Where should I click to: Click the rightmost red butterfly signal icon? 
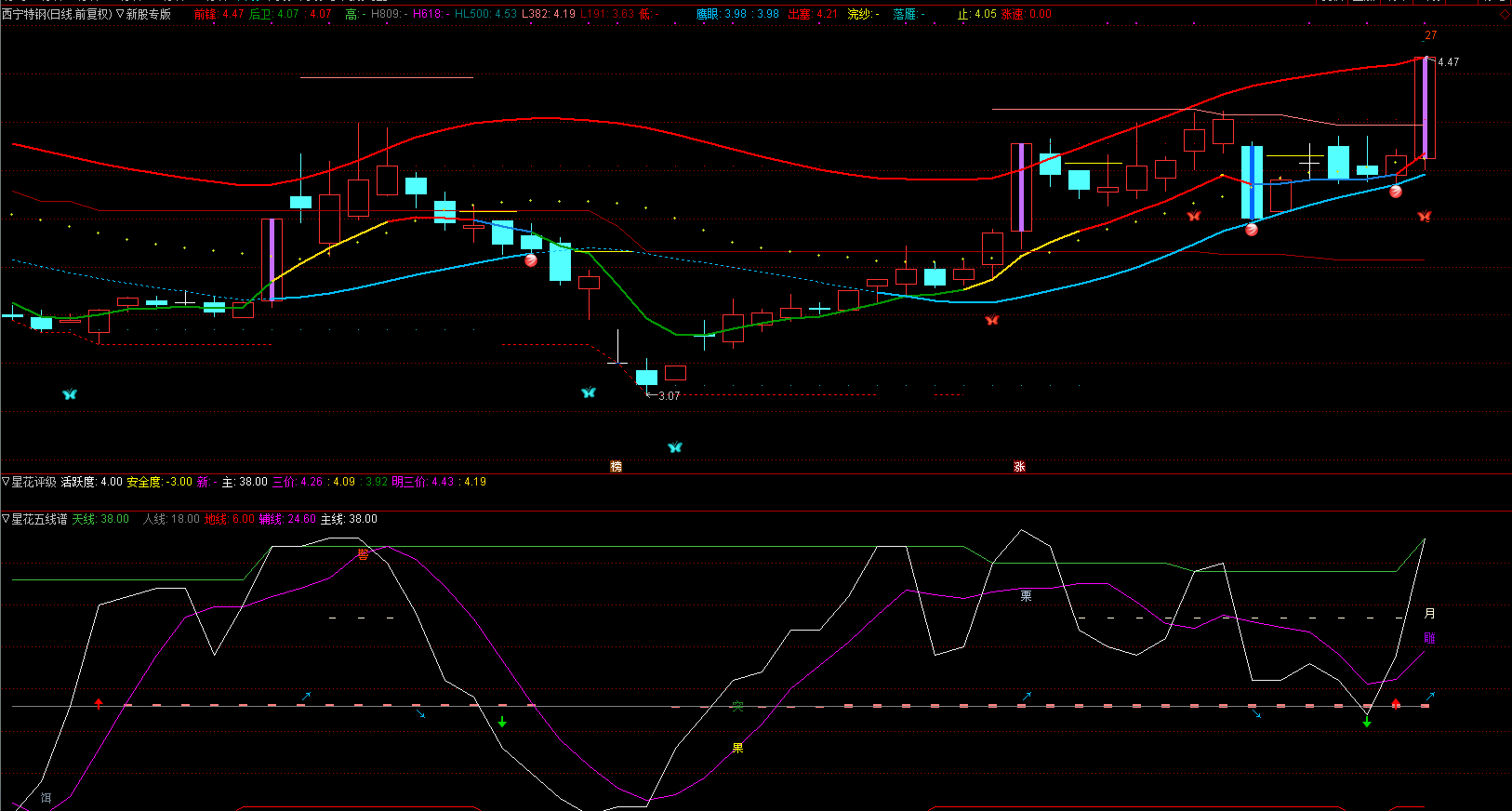(x=1424, y=217)
